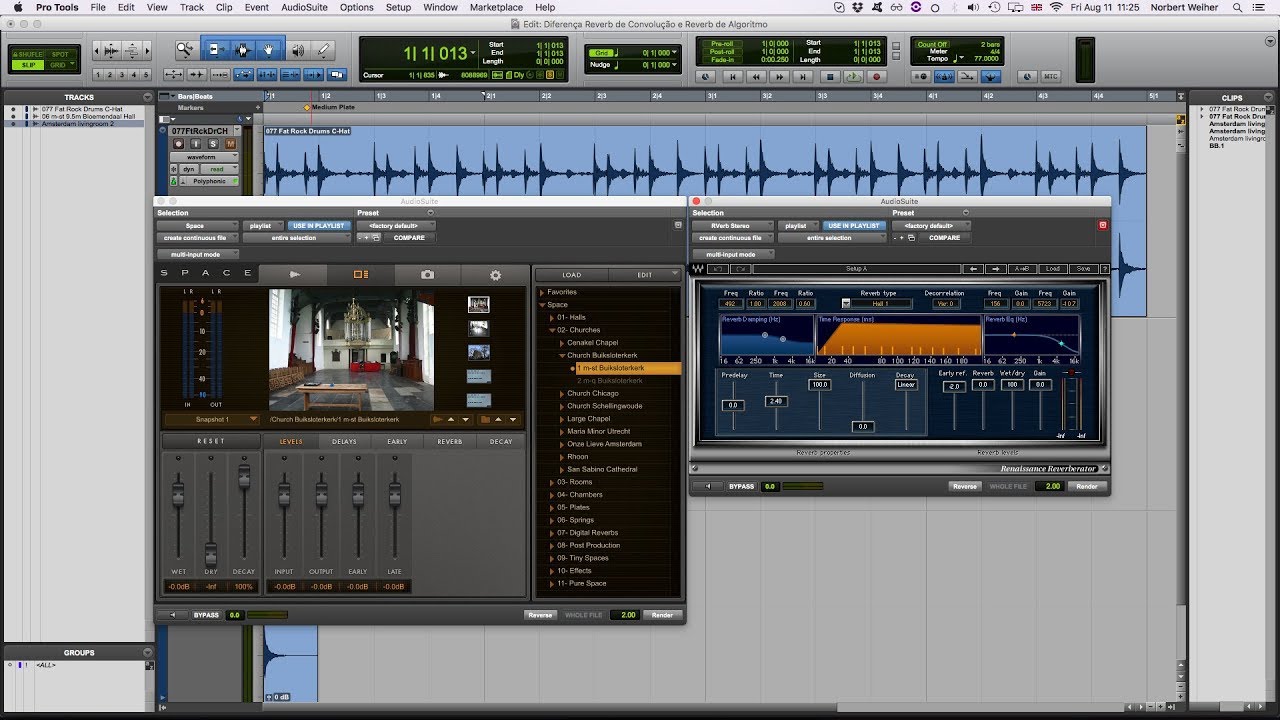This screenshot has height=720, width=1280.
Task: Toggle the track Mute button
Action: tap(231, 144)
